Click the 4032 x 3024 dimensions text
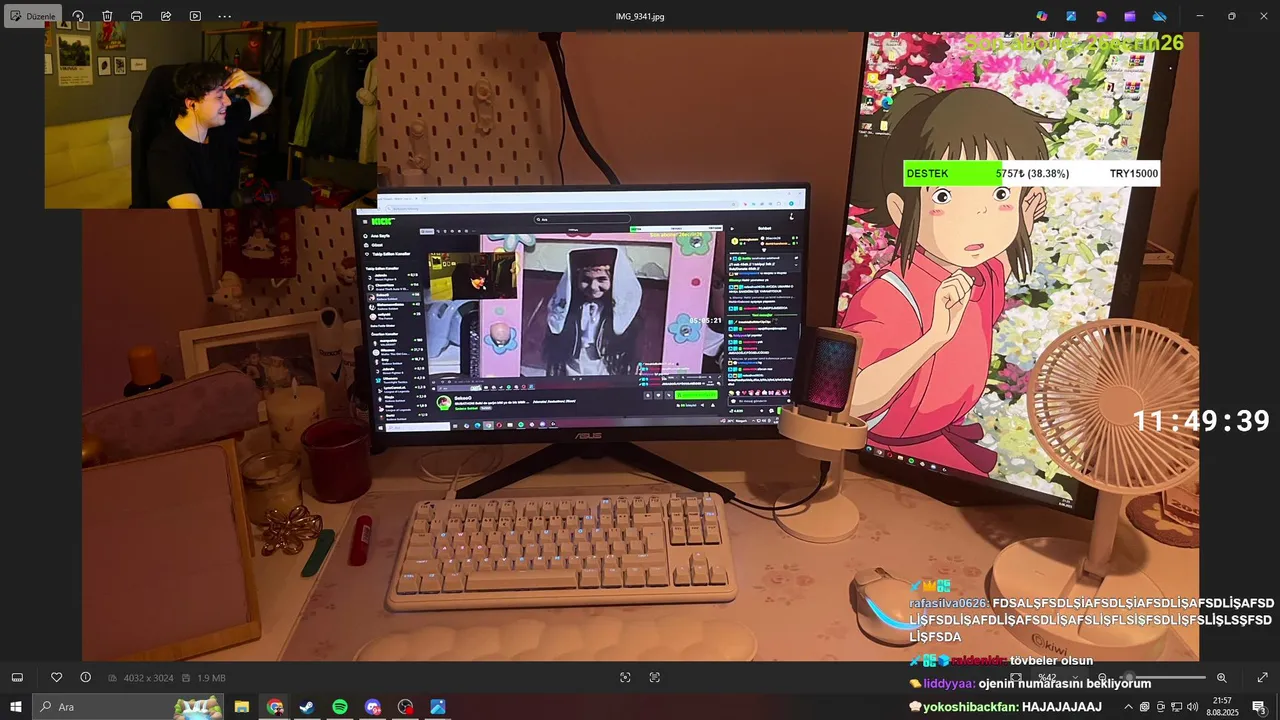Image resolution: width=1280 pixels, height=720 pixels. pos(151,678)
